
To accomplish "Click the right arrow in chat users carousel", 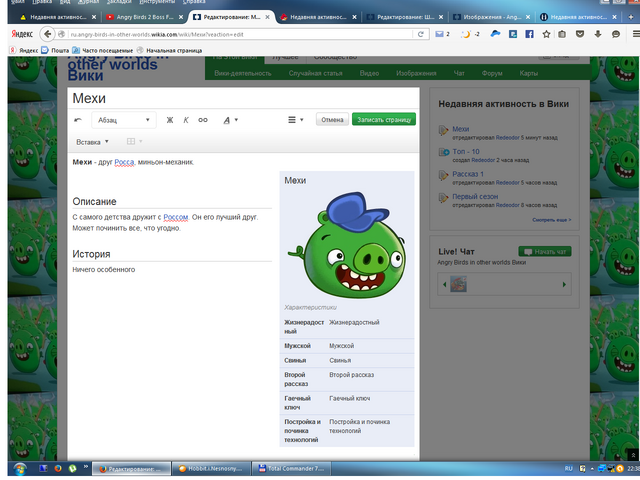I will click(564, 284).
